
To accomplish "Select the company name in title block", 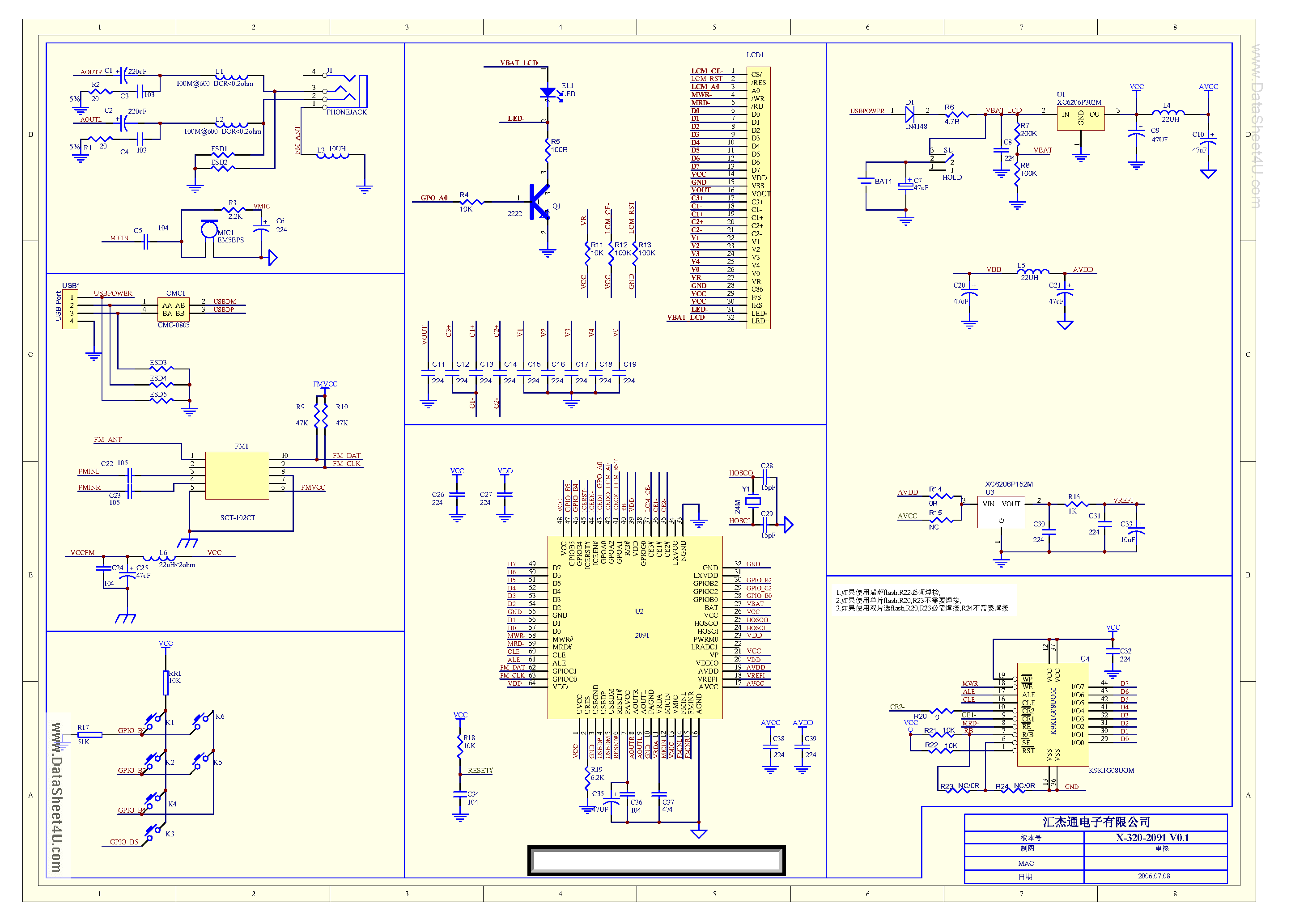I will pos(1096,822).
